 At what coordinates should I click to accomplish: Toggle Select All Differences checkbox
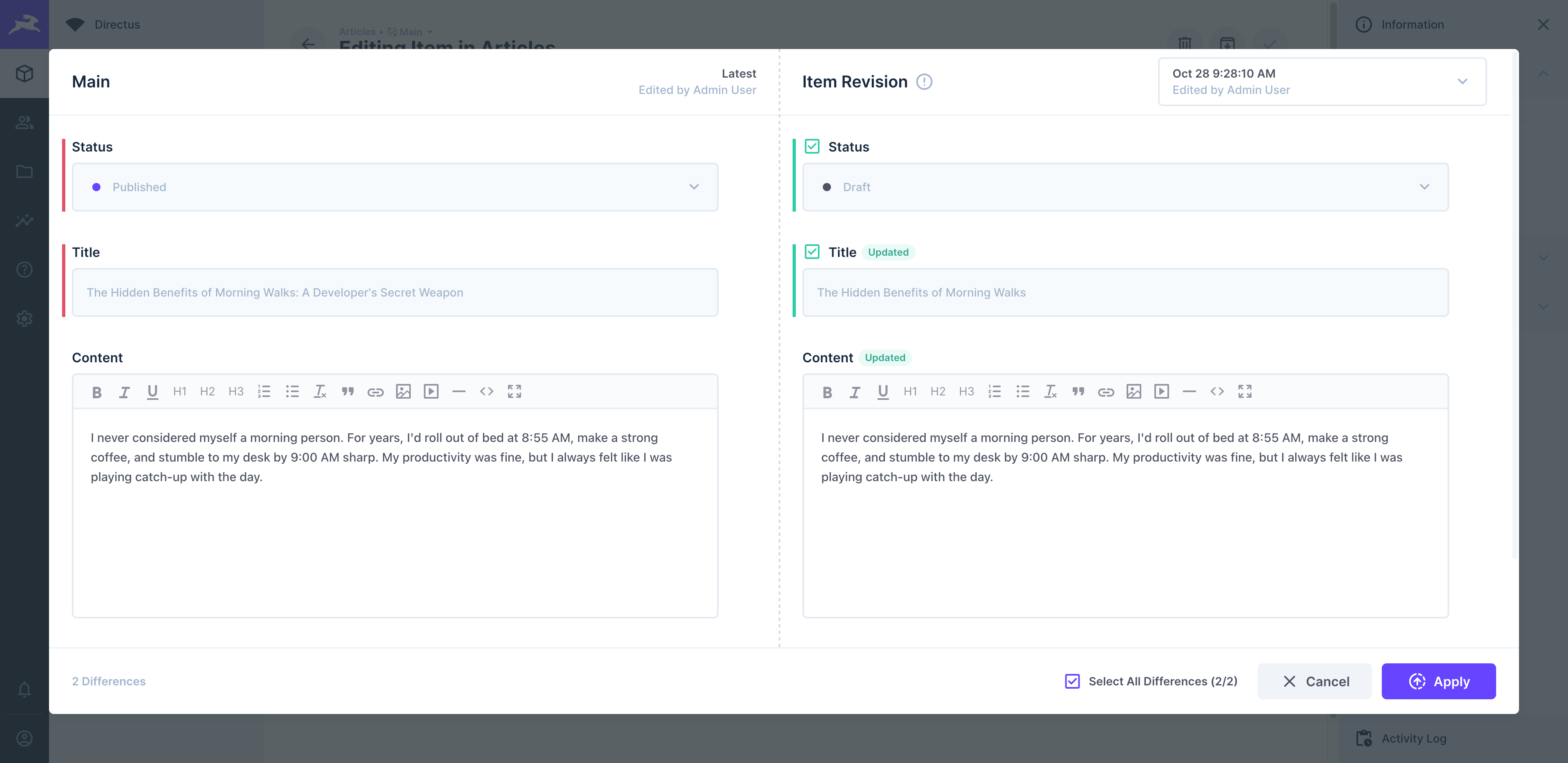pos(1072,681)
